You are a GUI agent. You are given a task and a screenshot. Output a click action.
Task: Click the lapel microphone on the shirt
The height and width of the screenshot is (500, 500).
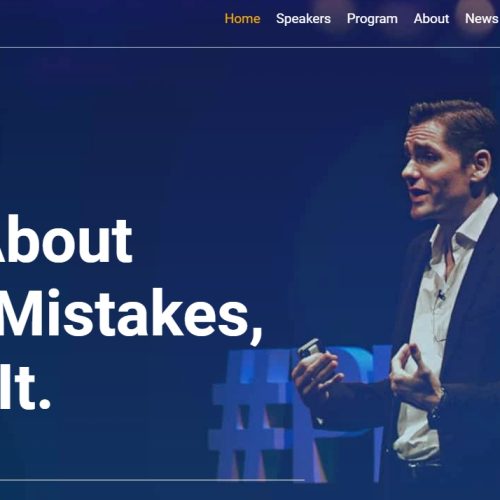pos(441,295)
